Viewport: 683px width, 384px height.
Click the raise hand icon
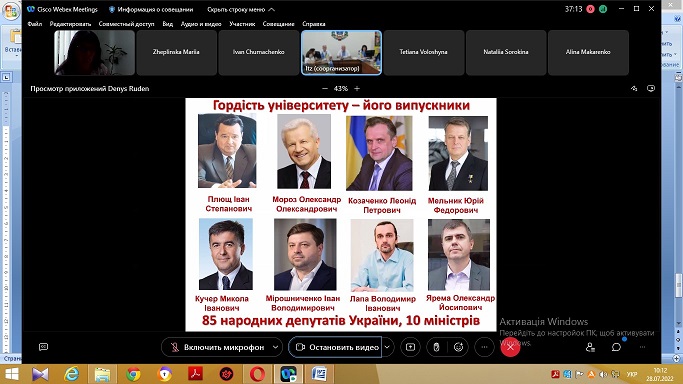coord(436,347)
